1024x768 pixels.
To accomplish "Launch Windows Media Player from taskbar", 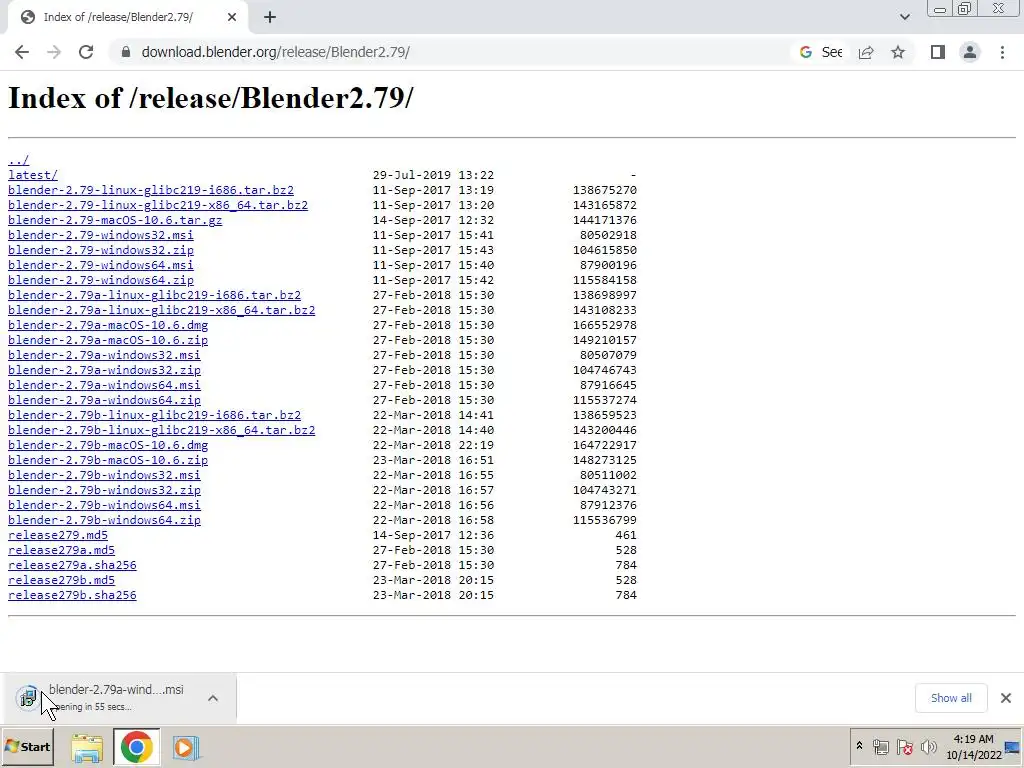I will pyautogui.click(x=185, y=748).
